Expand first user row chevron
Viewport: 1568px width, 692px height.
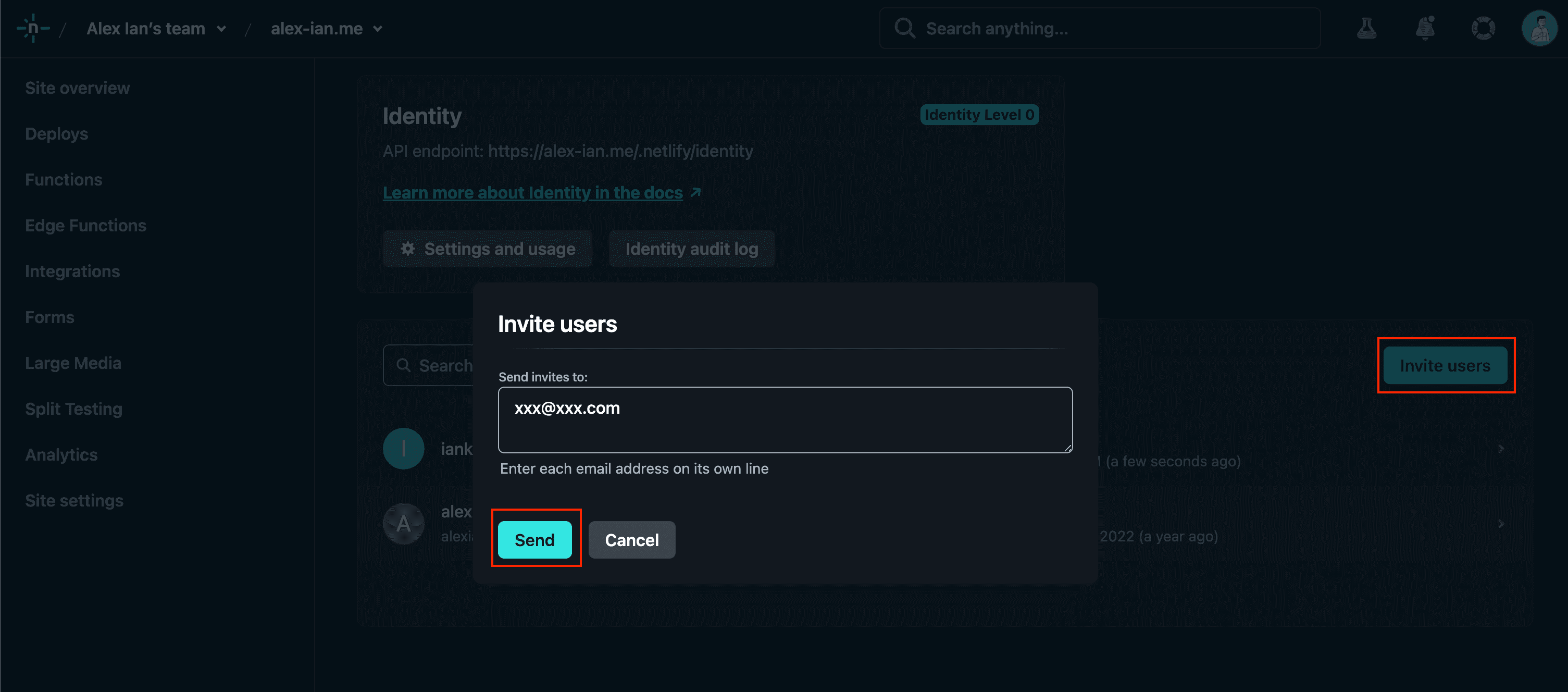click(x=1500, y=449)
